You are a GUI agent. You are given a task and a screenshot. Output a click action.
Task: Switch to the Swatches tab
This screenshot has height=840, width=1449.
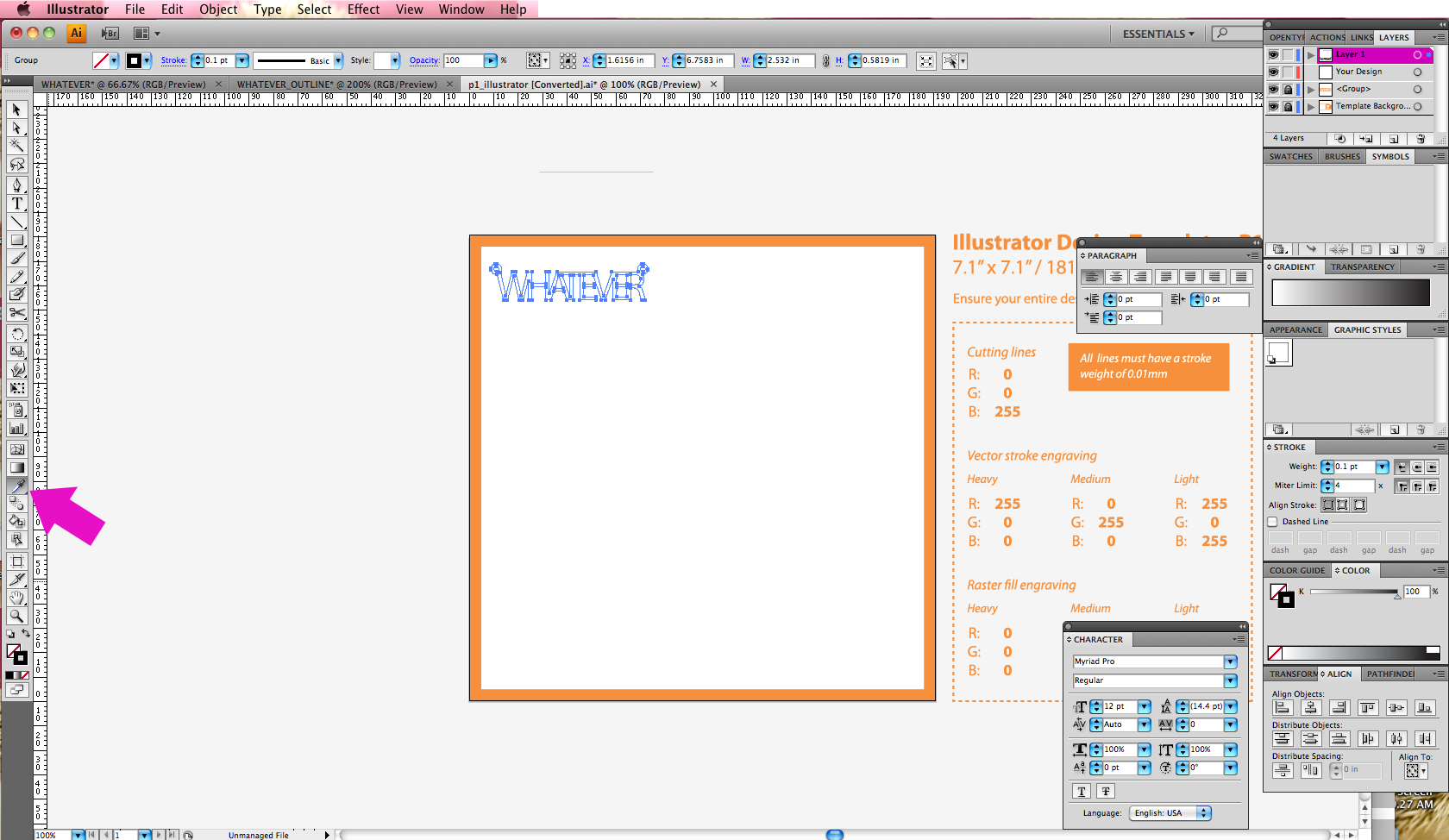[x=1290, y=157]
